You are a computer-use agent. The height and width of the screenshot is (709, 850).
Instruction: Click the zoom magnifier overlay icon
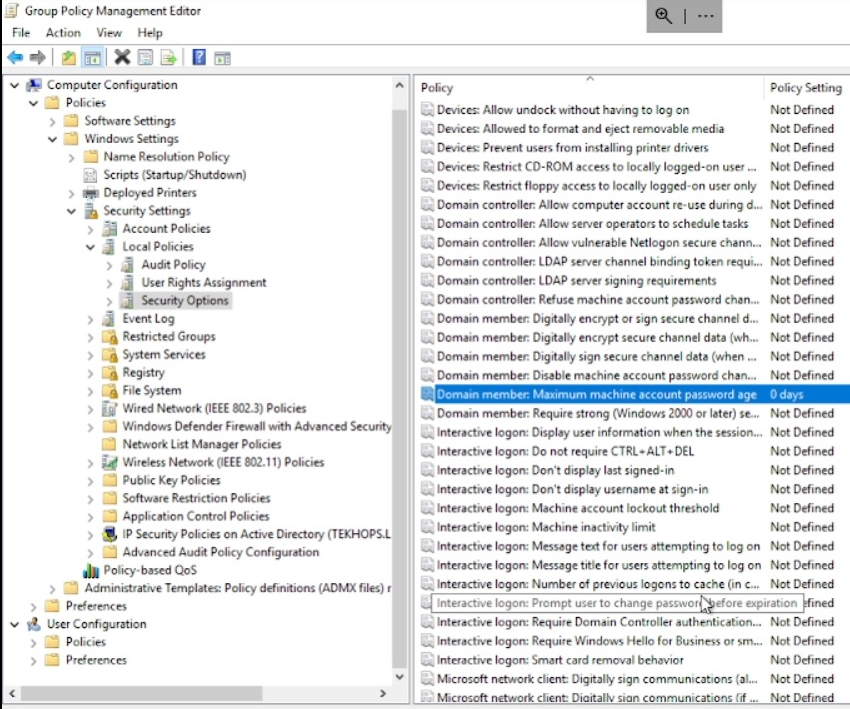(664, 16)
